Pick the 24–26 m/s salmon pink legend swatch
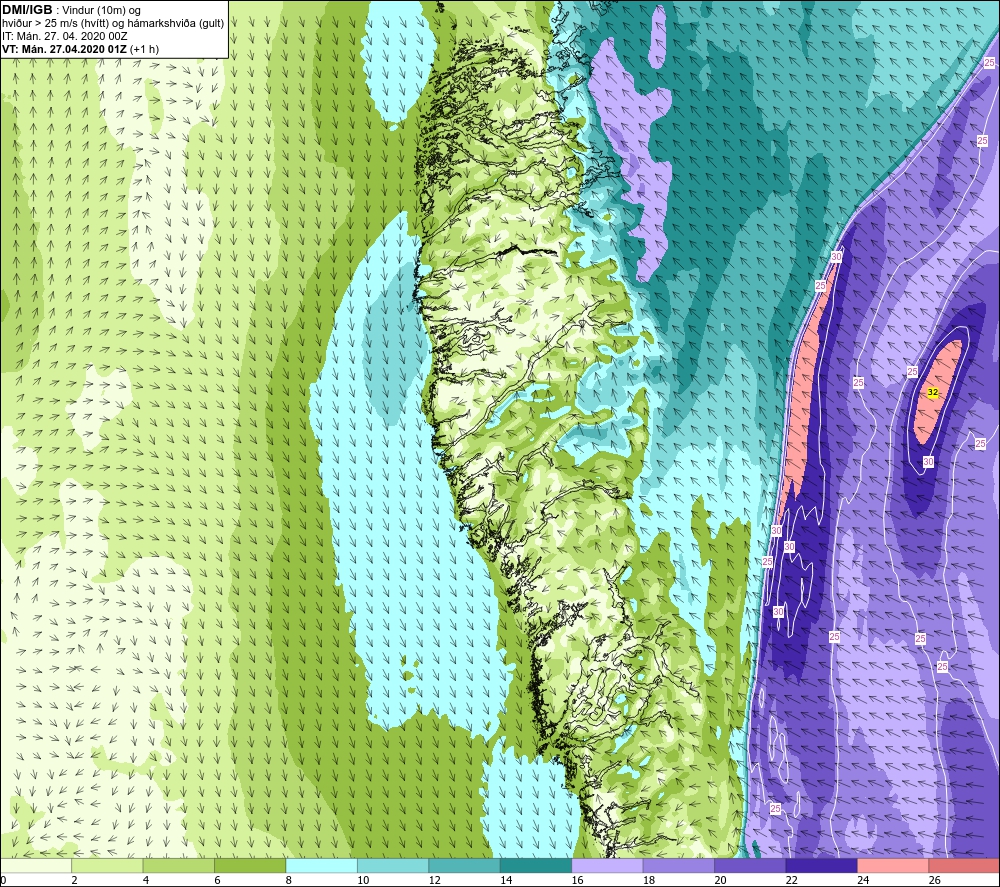The width and height of the screenshot is (1000, 887). [893, 865]
